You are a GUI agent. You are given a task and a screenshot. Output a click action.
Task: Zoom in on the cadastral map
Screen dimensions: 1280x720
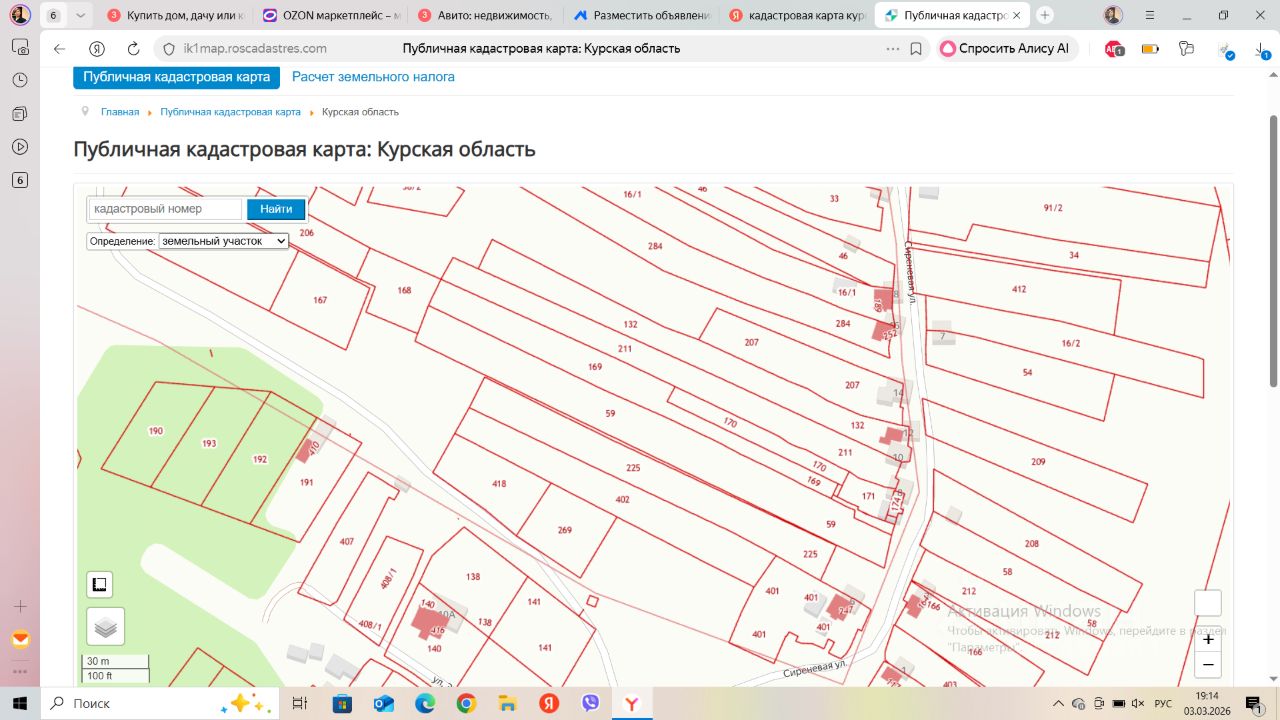pos(1208,639)
